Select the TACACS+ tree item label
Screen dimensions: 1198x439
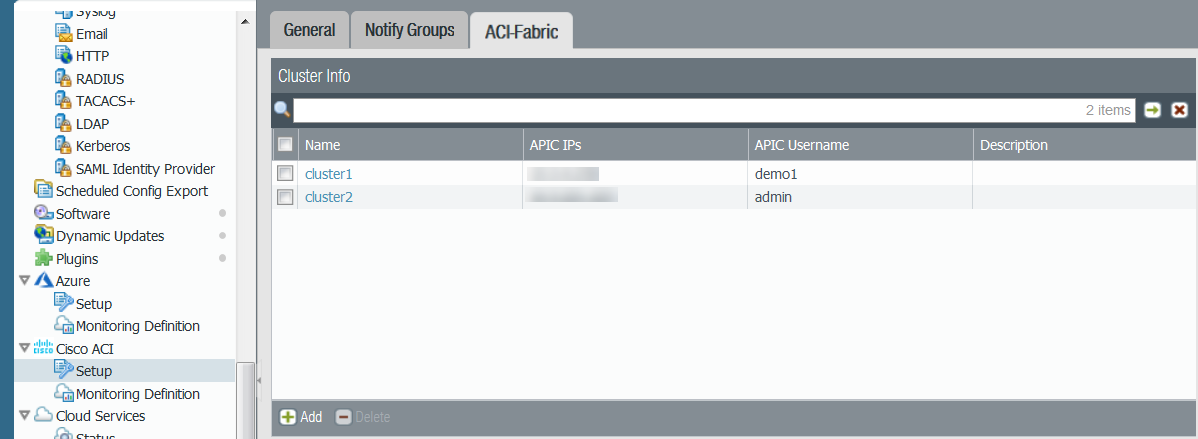tap(105, 101)
